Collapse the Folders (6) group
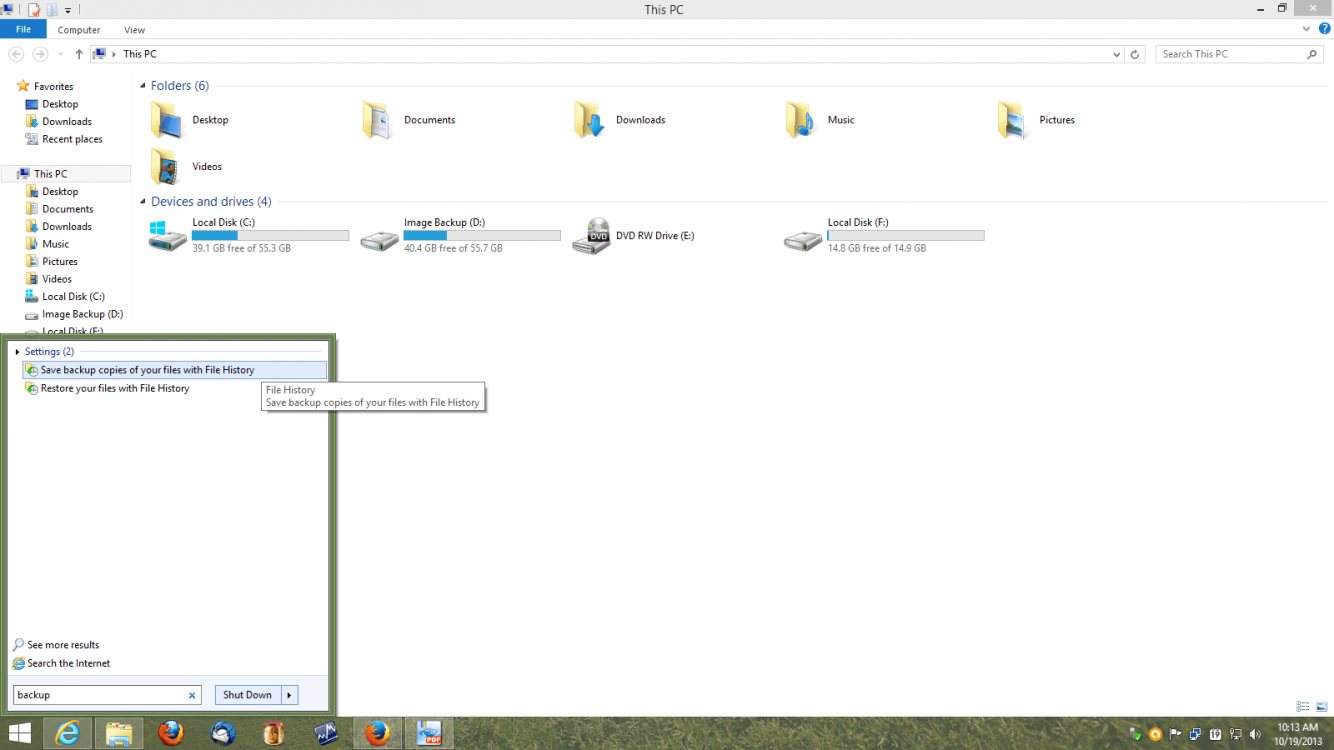The image size is (1334, 750). coord(143,86)
